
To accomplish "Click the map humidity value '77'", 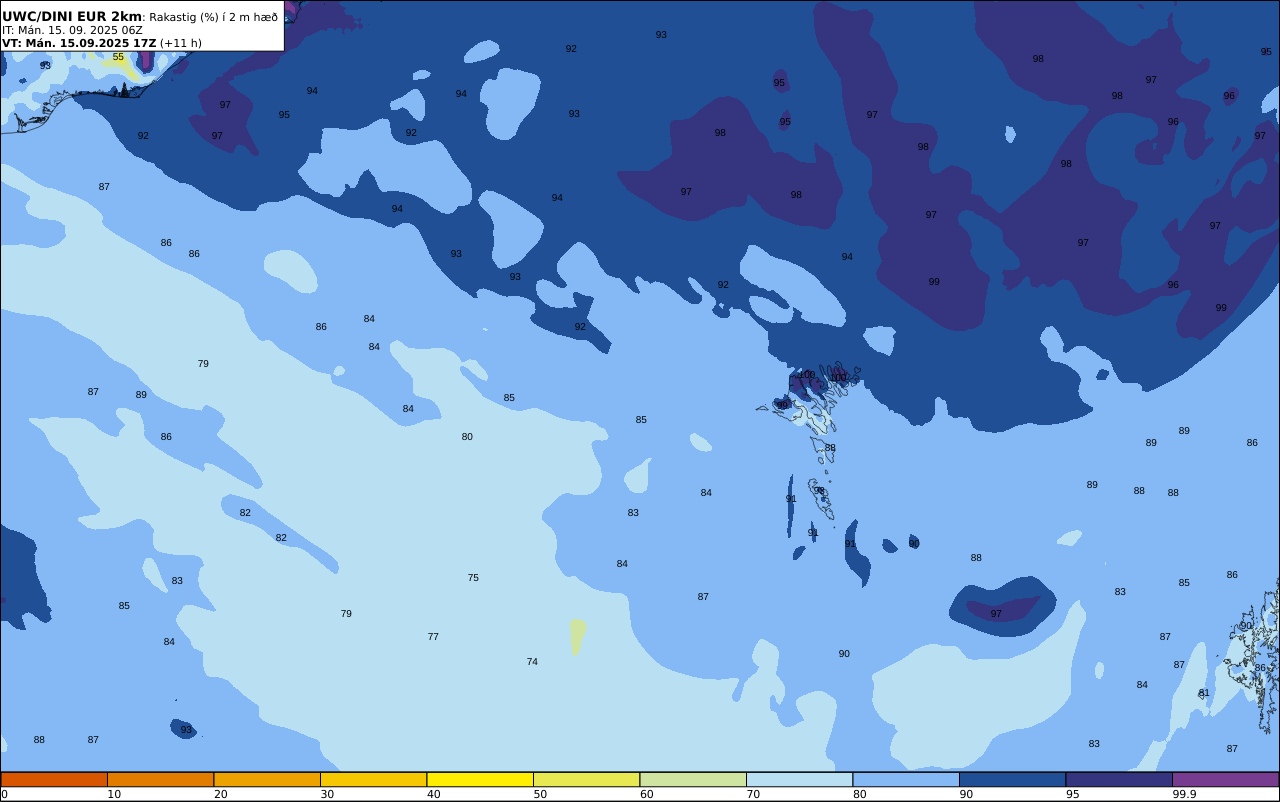I will pyautogui.click(x=433, y=637).
